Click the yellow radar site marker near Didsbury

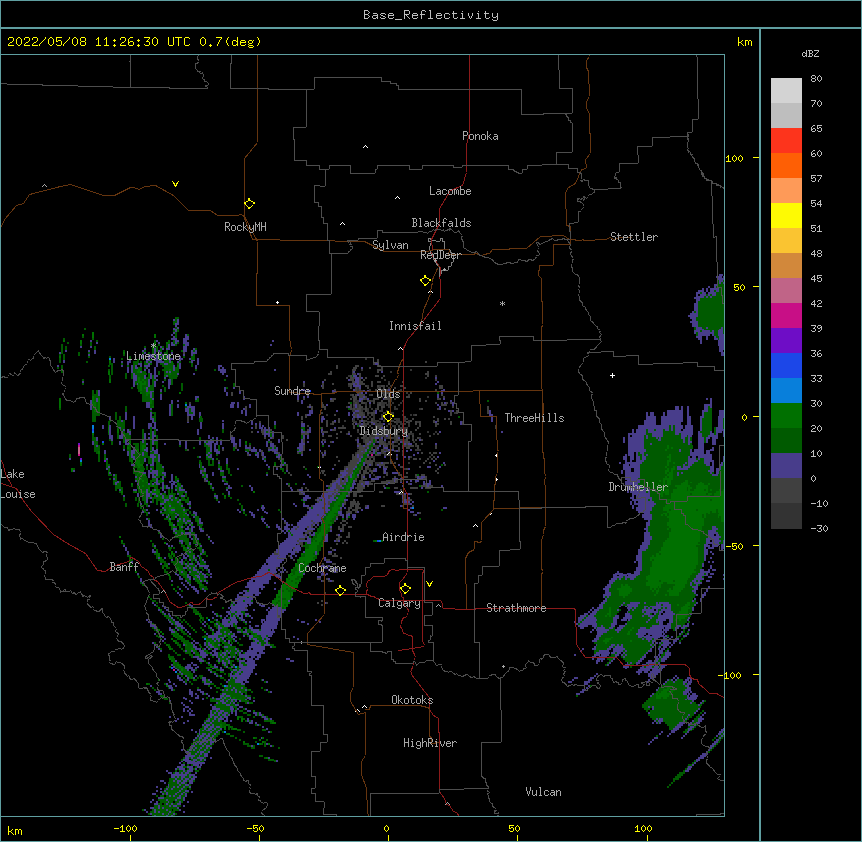pos(388,416)
